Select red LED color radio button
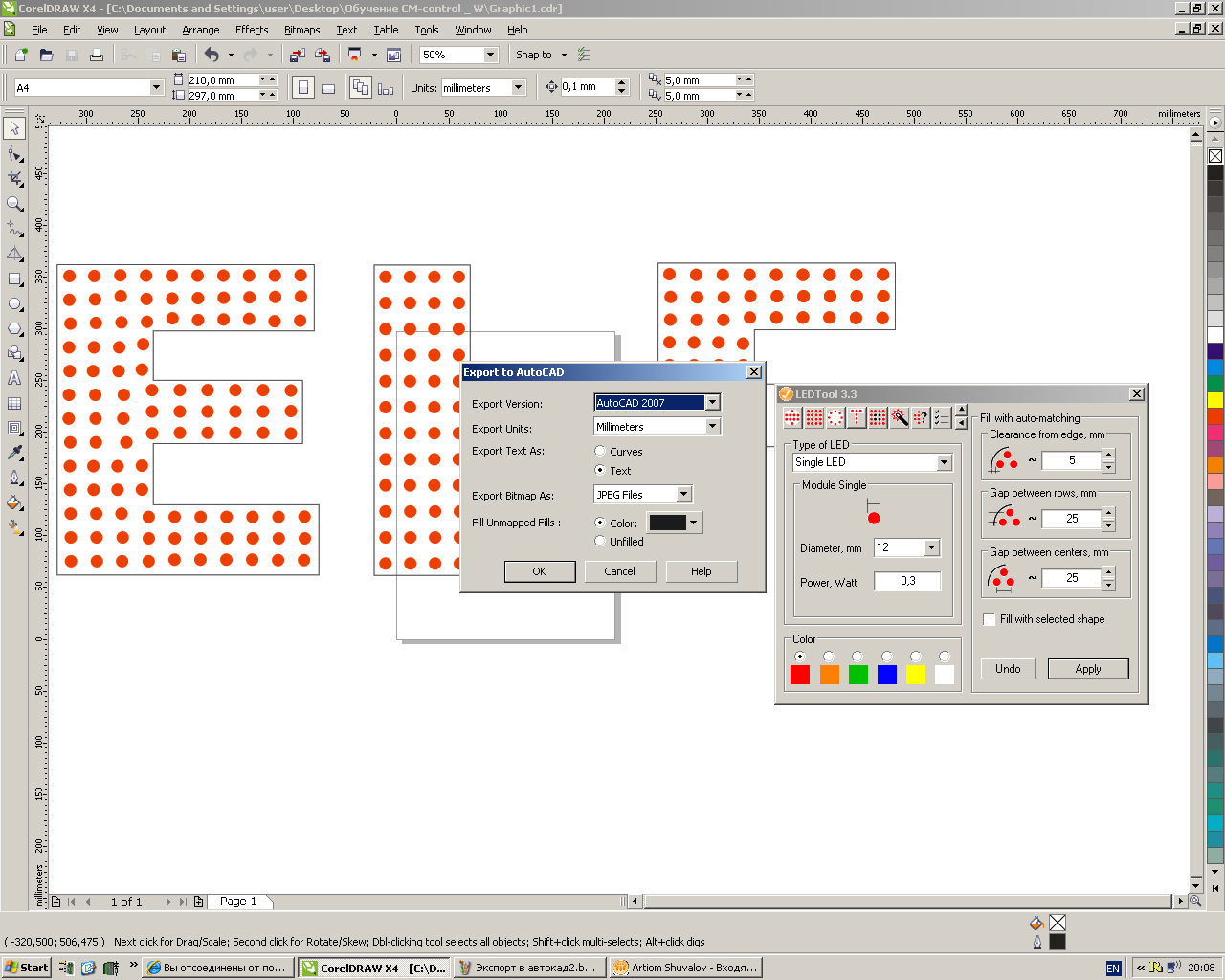The height and width of the screenshot is (980, 1225). (800, 657)
